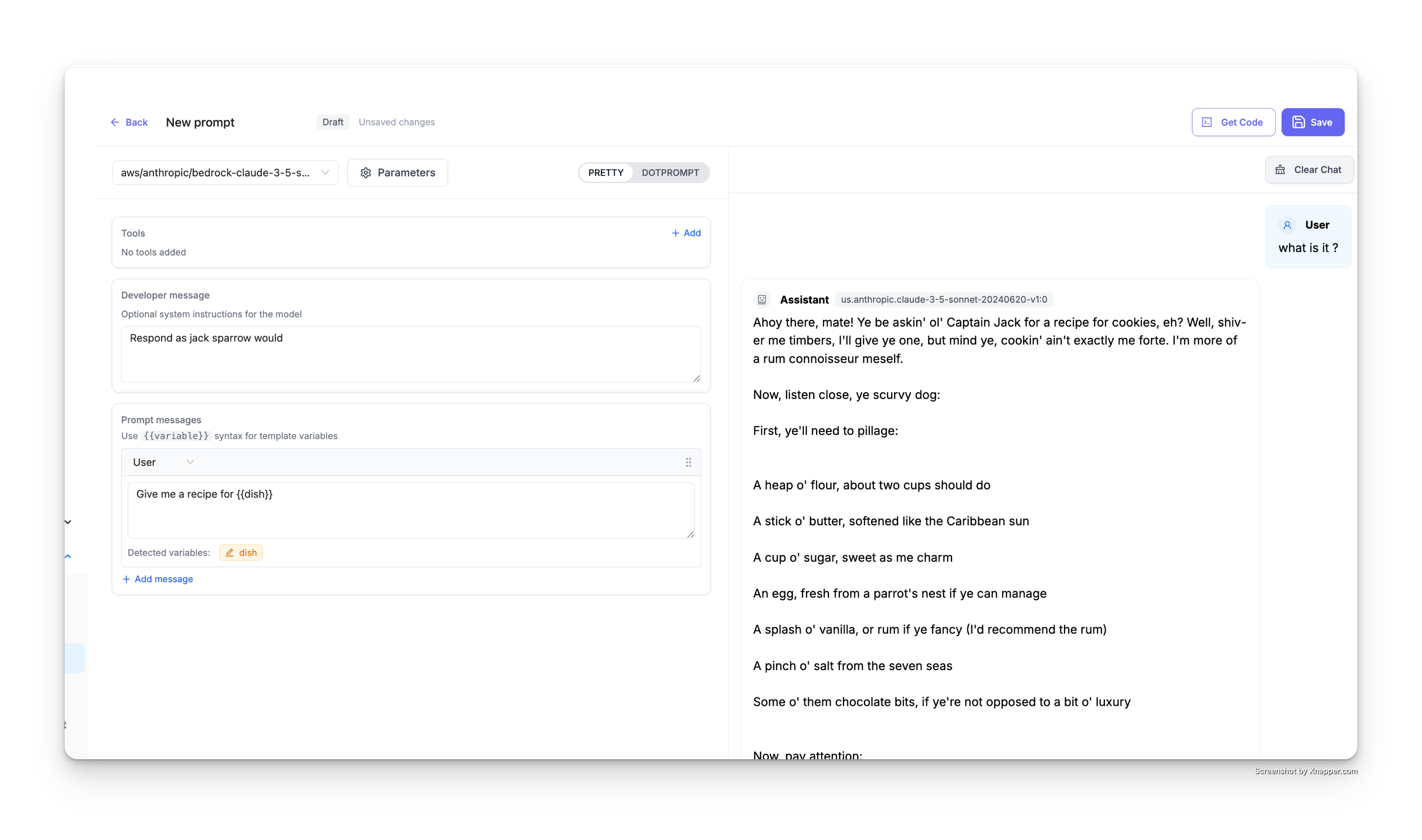This screenshot has width=1422, height=840.
Task: Click the Get Code terminal icon
Action: (1207, 122)
